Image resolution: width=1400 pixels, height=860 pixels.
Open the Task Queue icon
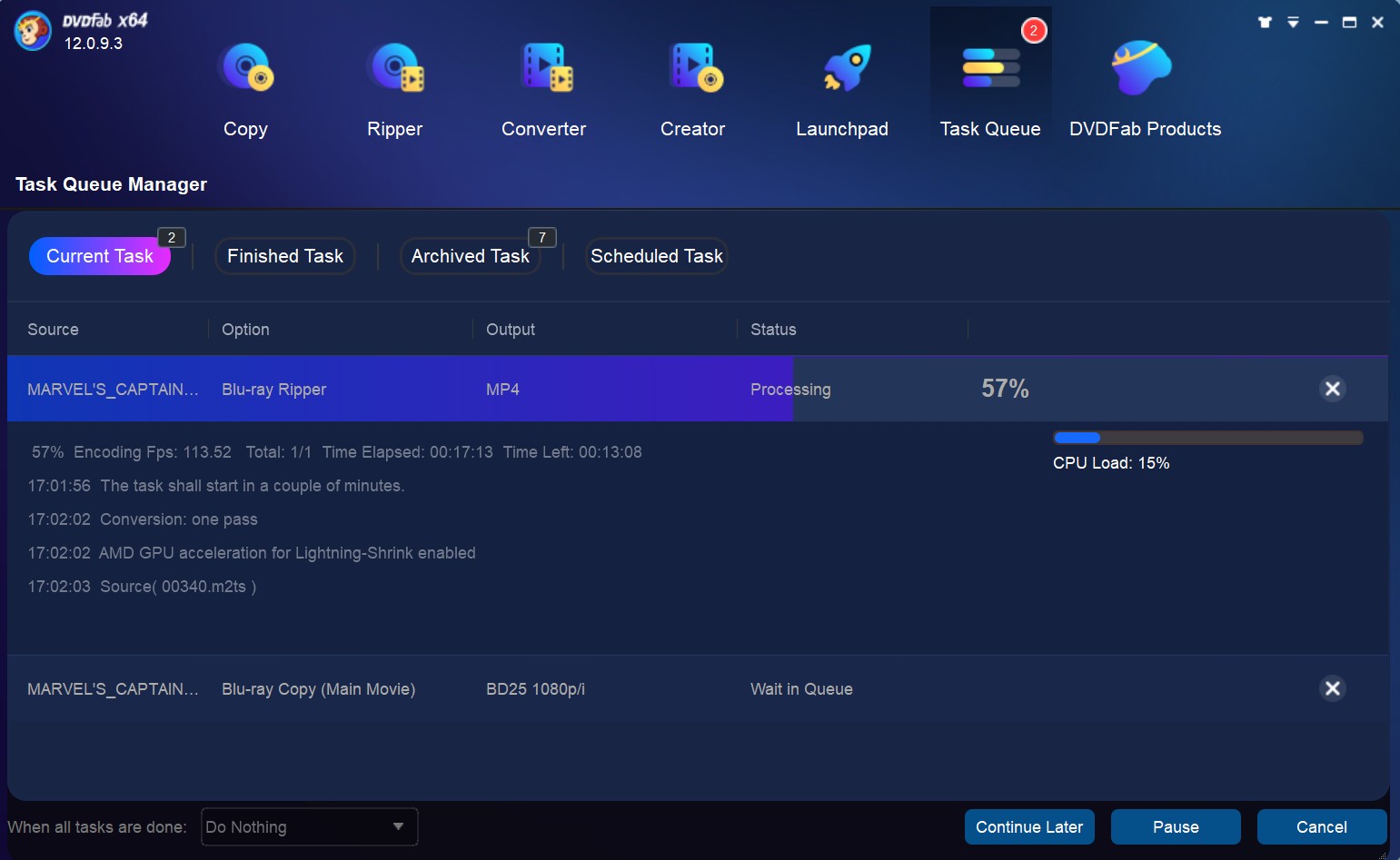[990, 68]
